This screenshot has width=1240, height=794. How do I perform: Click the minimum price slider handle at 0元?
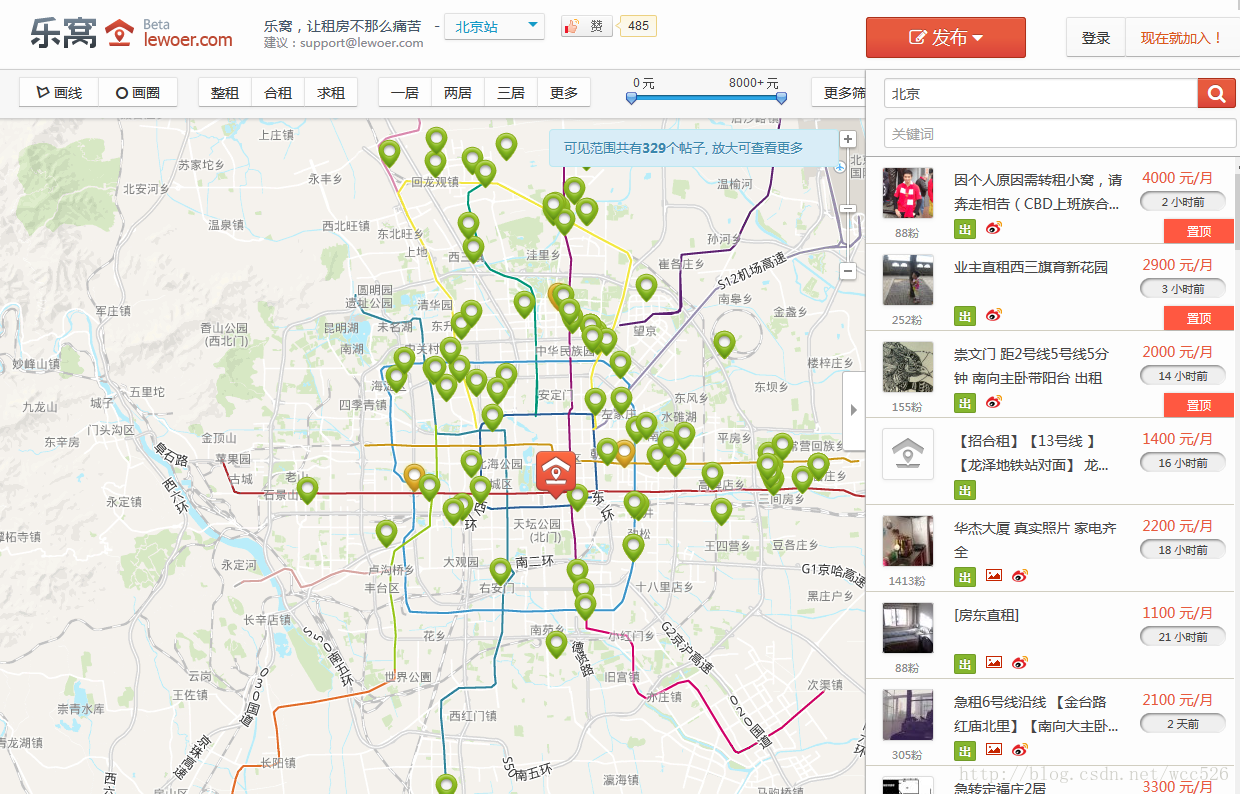pos(631,98)
